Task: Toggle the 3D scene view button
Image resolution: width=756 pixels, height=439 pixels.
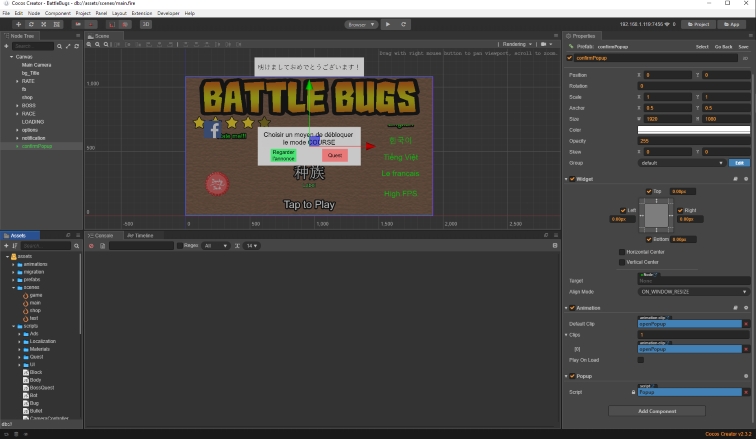Action: click(x=146, y=24)
